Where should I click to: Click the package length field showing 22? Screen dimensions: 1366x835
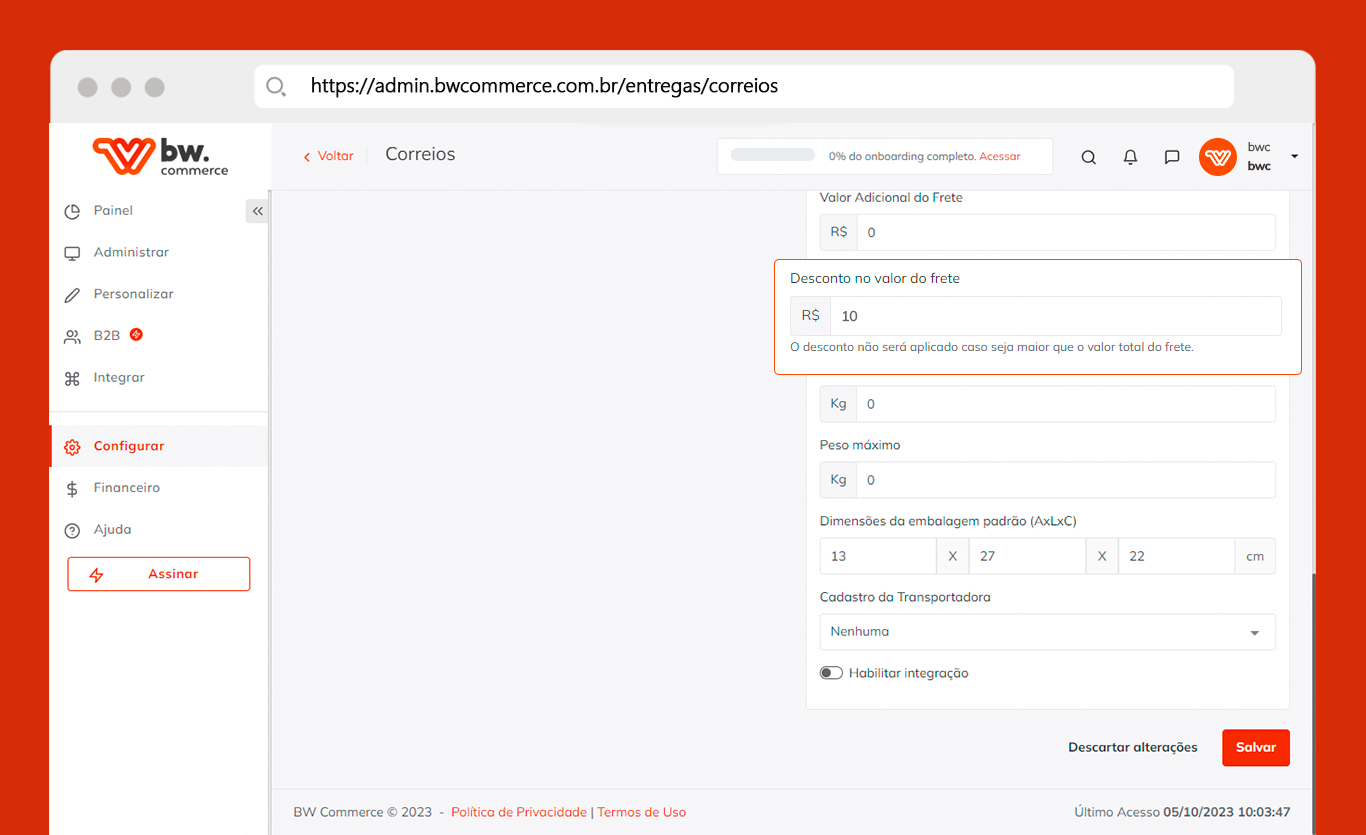click(x=1176, y=556)
